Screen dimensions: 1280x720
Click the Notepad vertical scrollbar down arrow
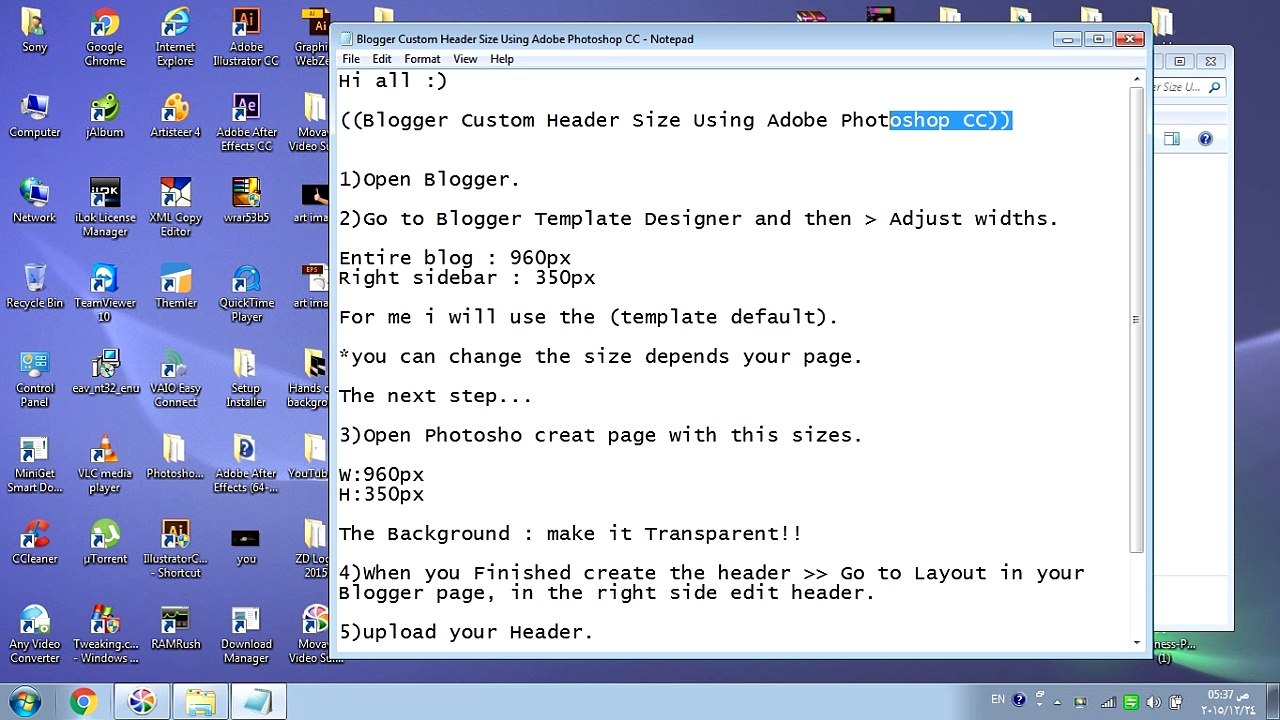click(x=1137, y=643)
